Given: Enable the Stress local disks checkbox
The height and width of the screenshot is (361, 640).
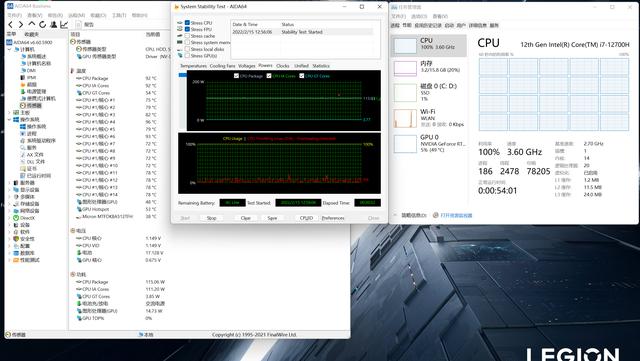Looking at the screenshot, I should (x=187, y=49).
